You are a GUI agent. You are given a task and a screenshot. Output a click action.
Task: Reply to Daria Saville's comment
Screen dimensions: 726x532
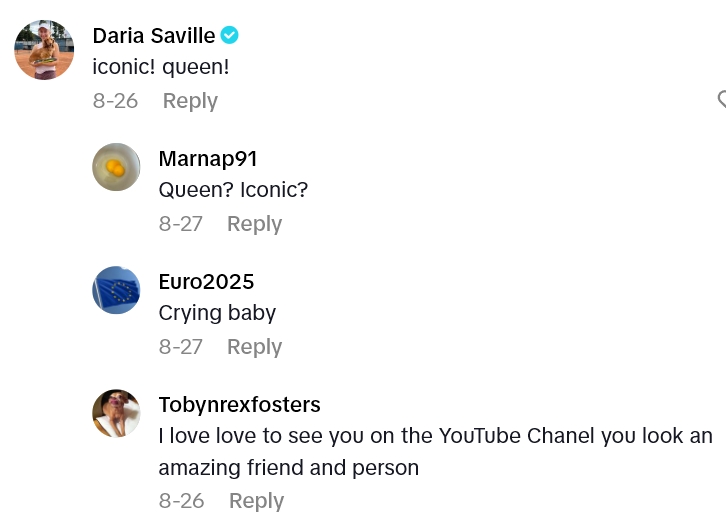tap(190, 101)
